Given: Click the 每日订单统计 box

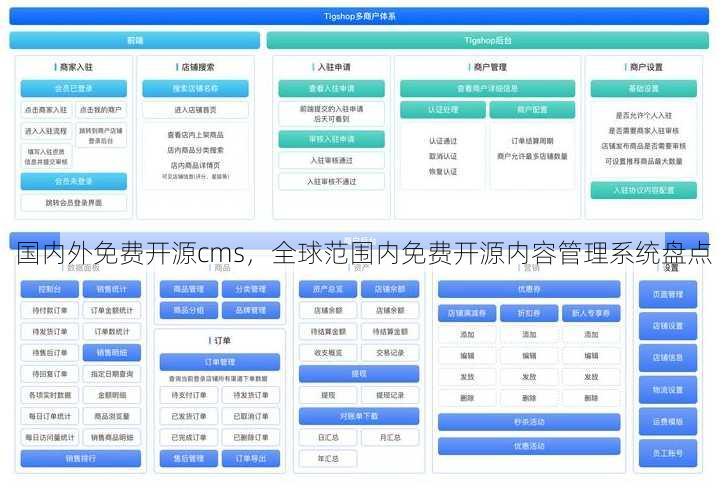Looking at the screenshot, I should pos(49,416).
